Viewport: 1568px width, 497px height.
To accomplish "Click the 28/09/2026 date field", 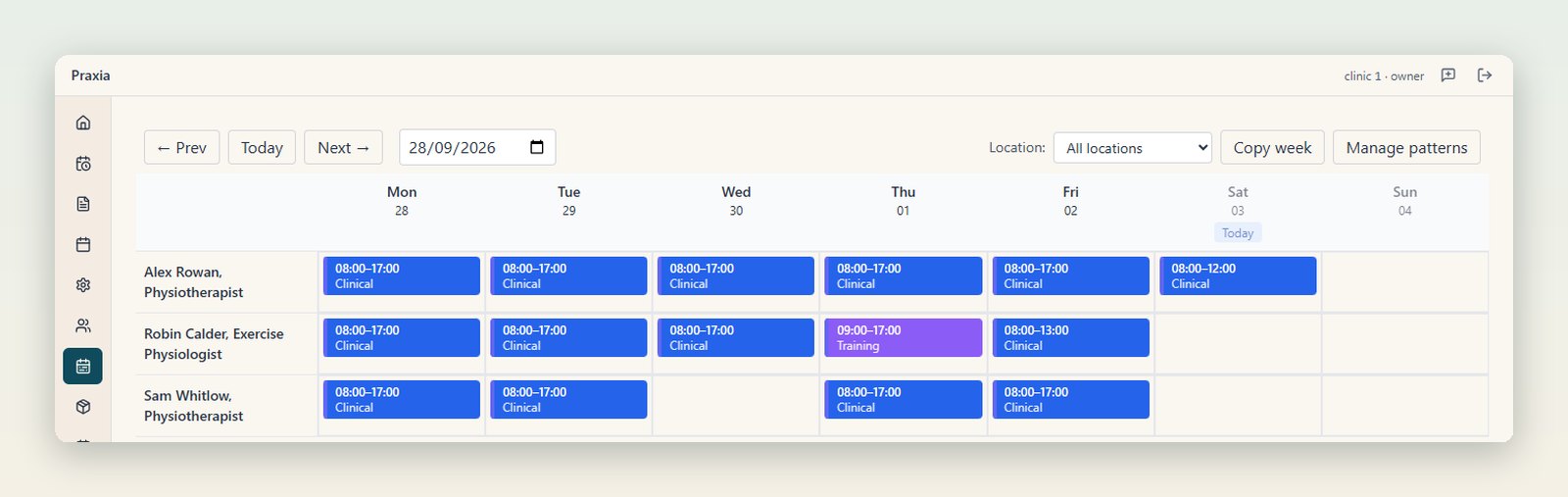I will click(x=477, y=147).
